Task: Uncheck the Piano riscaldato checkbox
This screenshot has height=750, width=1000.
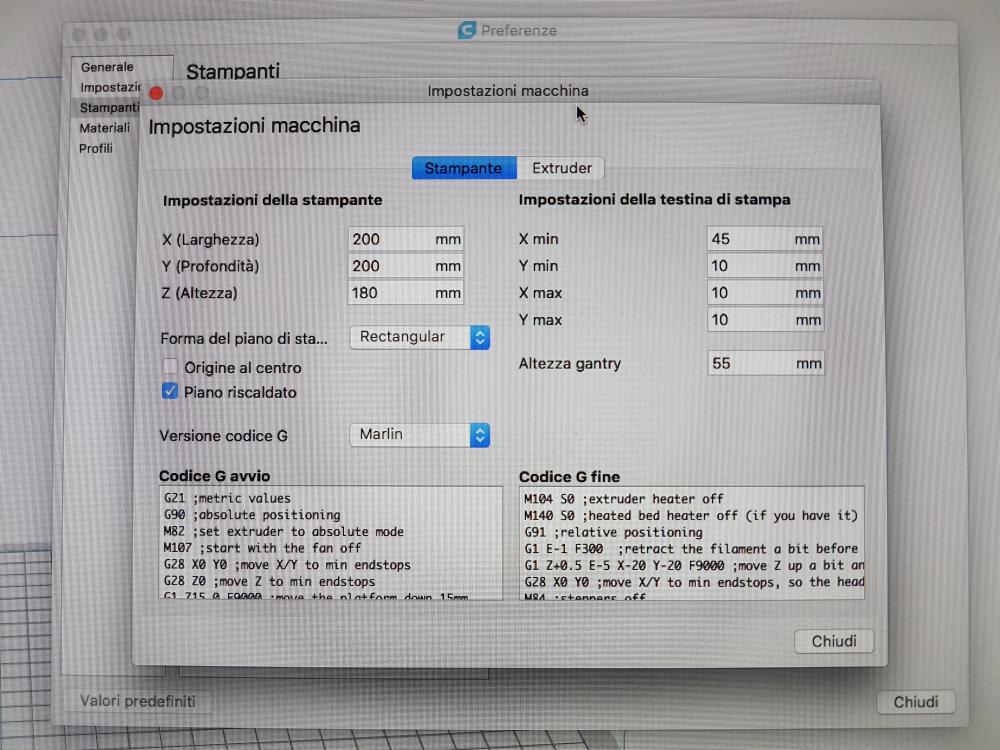Action: click(170, 392)
